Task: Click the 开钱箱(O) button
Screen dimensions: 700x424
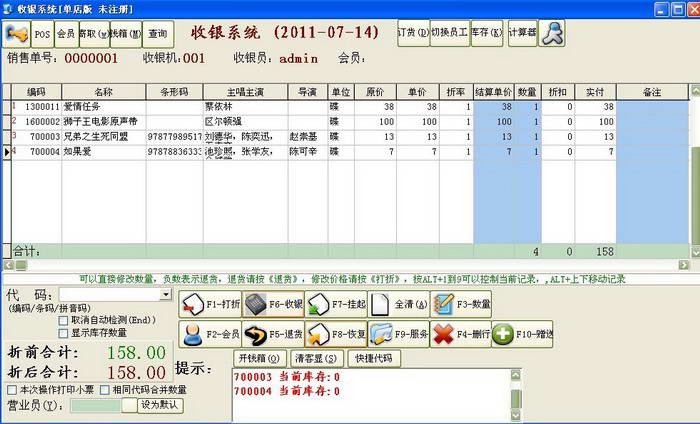Action: tap(259, 358)
